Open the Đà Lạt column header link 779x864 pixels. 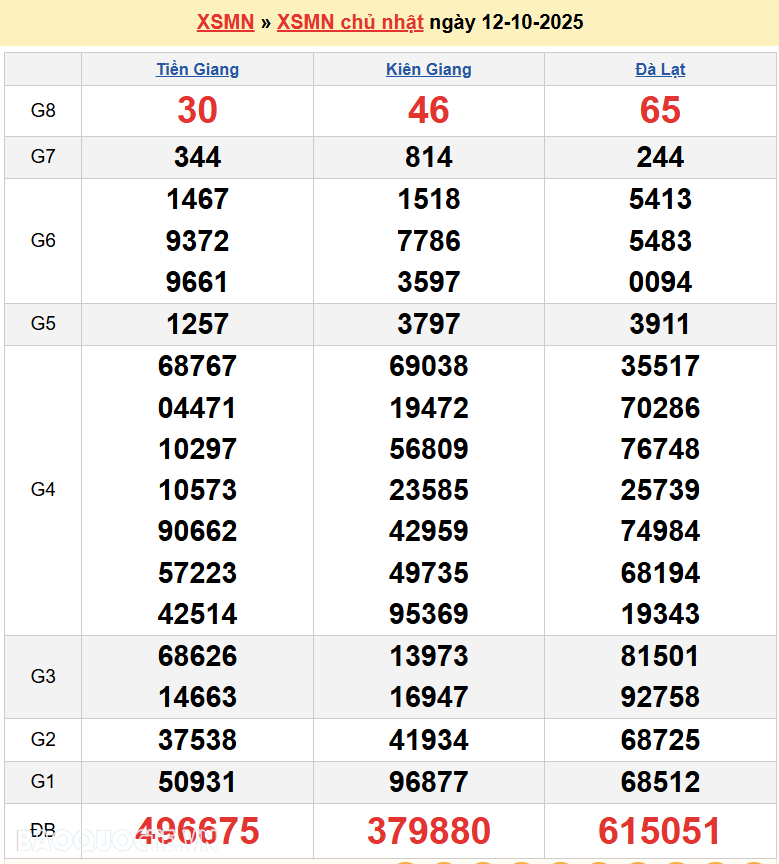pyautogui.click(x=660, y=69)
